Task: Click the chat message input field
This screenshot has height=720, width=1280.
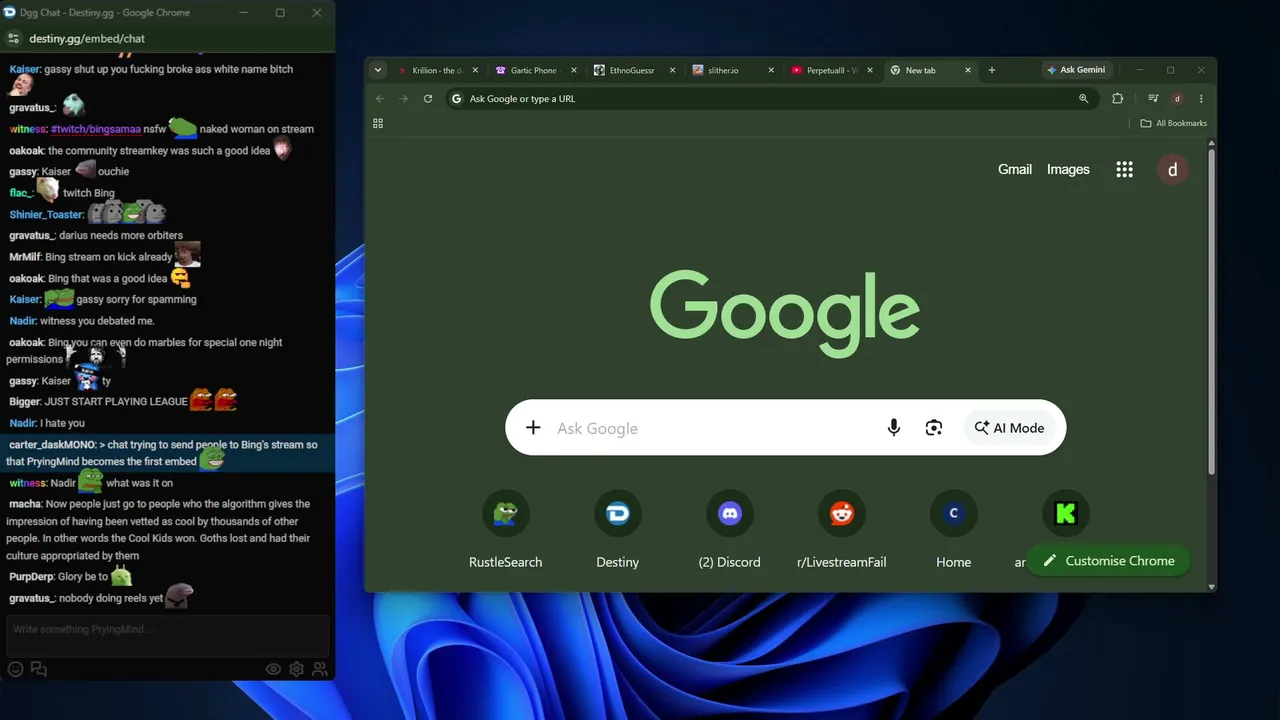Action: click(x=167, y=635)
